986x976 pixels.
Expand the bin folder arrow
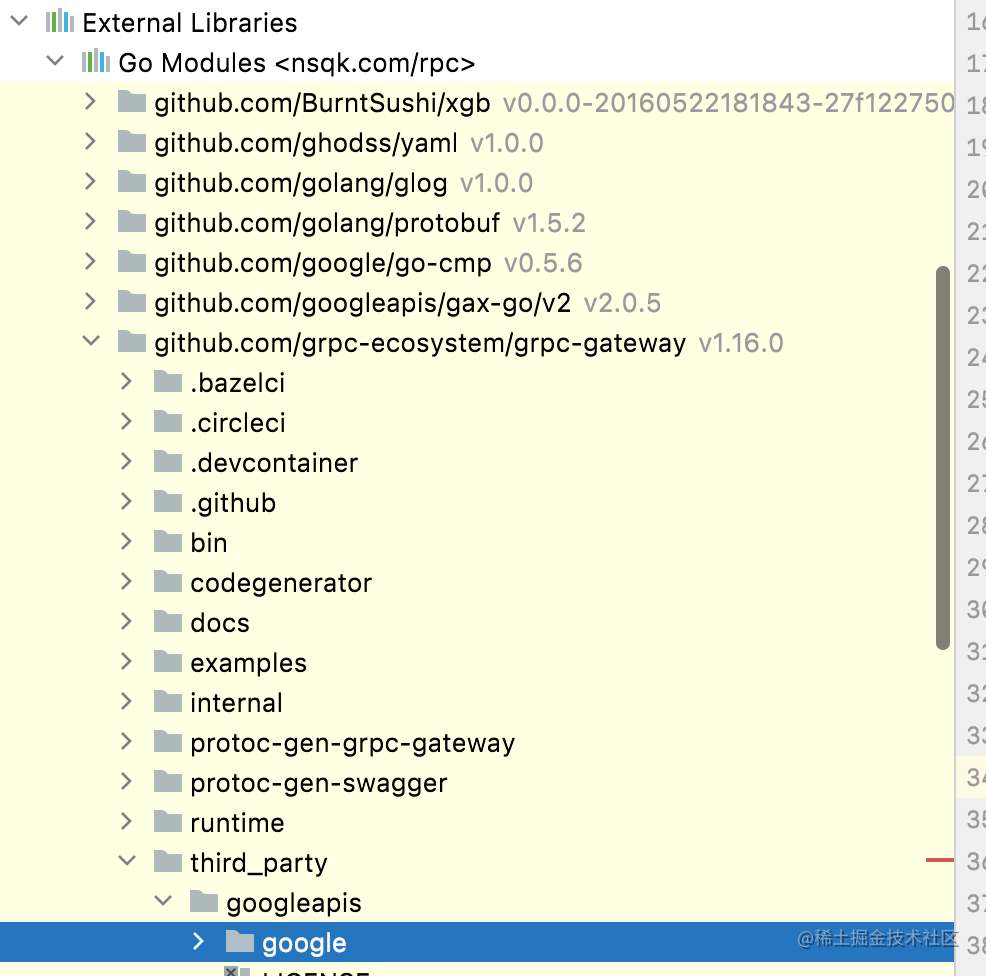coord(126,541)
